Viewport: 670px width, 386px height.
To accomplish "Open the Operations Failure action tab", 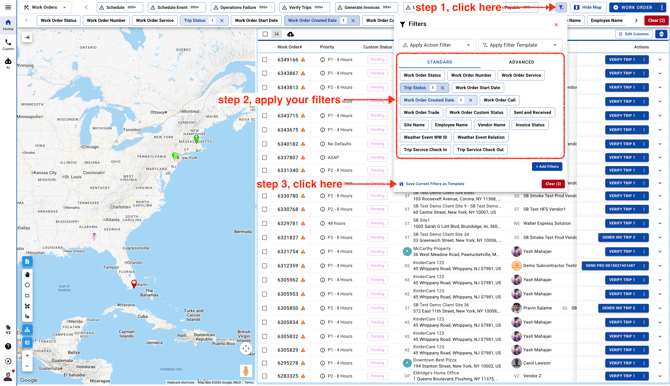I will [x=242, y=7].
